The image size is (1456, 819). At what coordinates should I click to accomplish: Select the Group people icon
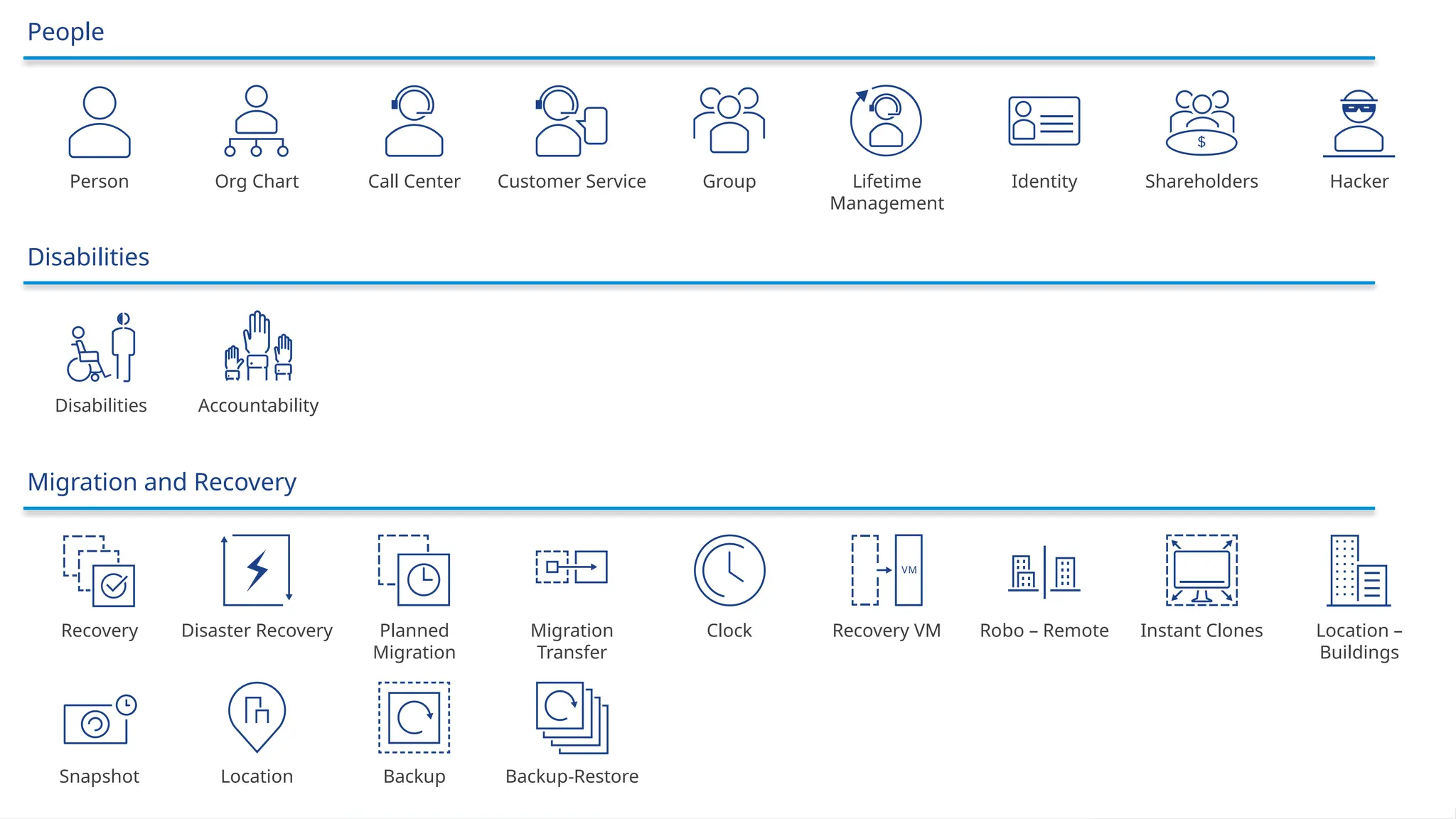729,120
